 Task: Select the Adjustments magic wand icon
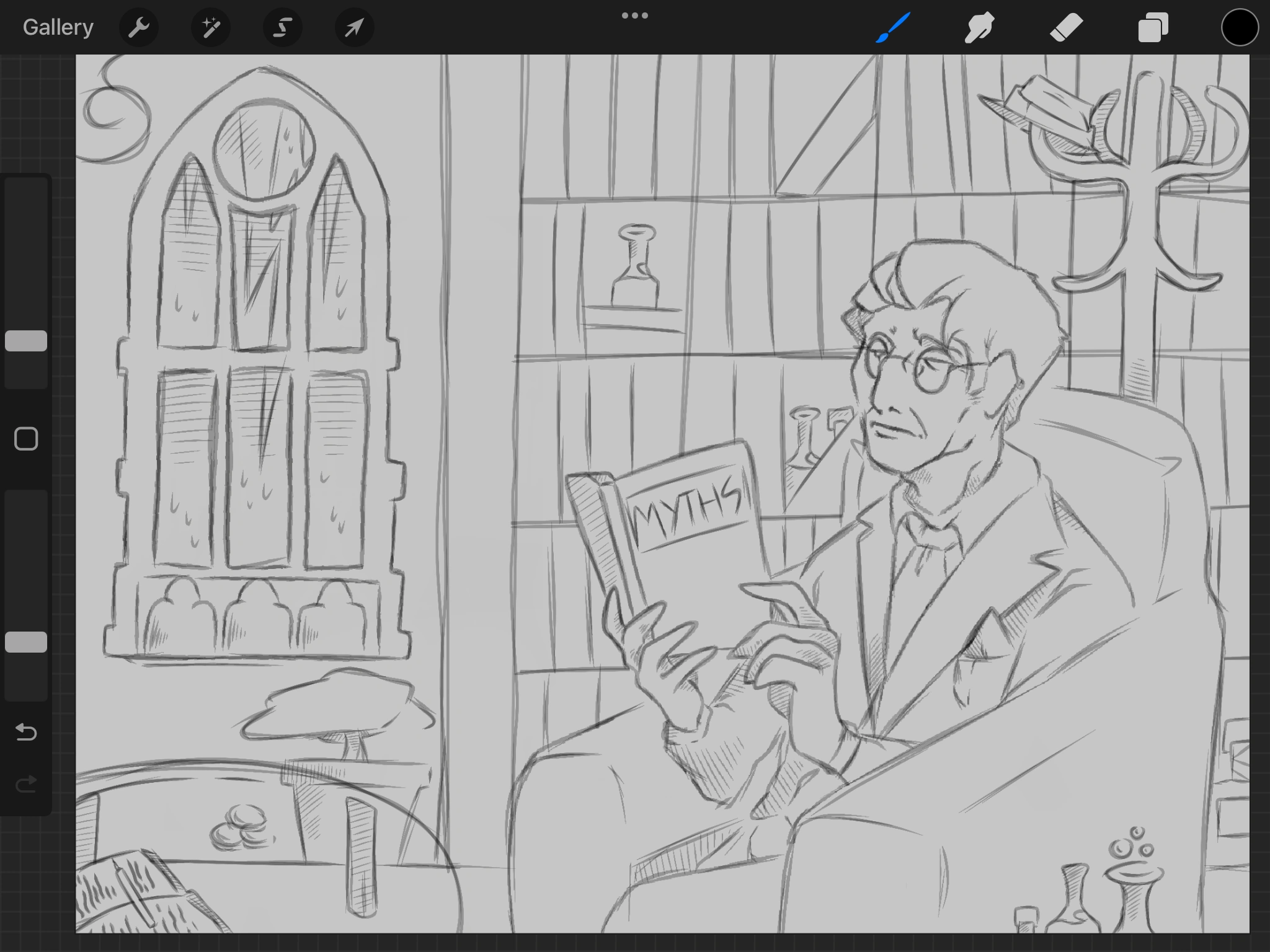coord(211,27)
